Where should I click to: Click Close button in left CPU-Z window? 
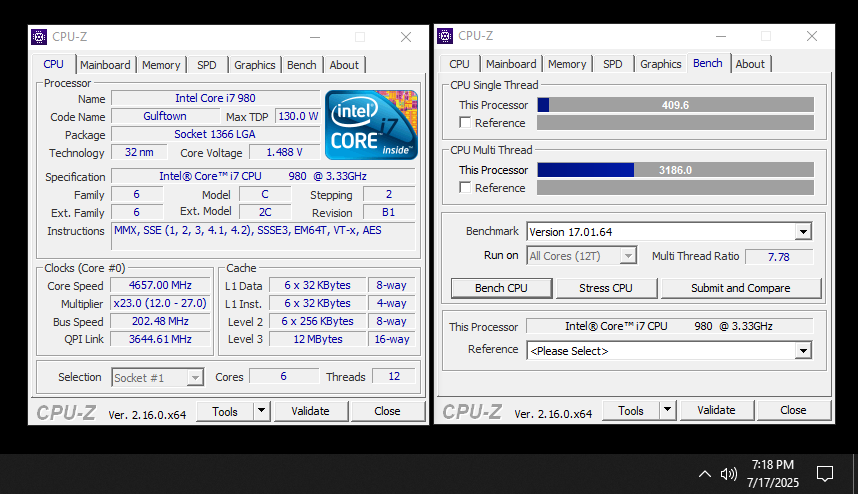tap(387, 411)
